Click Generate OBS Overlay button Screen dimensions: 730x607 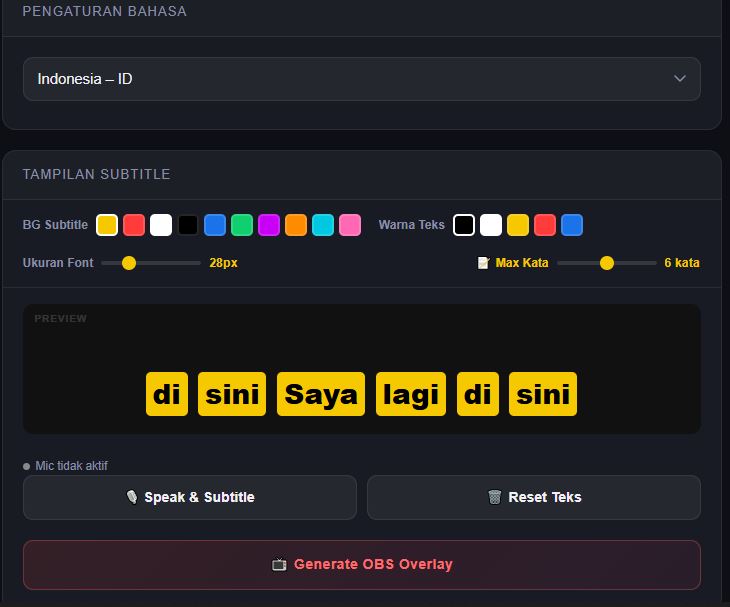(362, 565)
